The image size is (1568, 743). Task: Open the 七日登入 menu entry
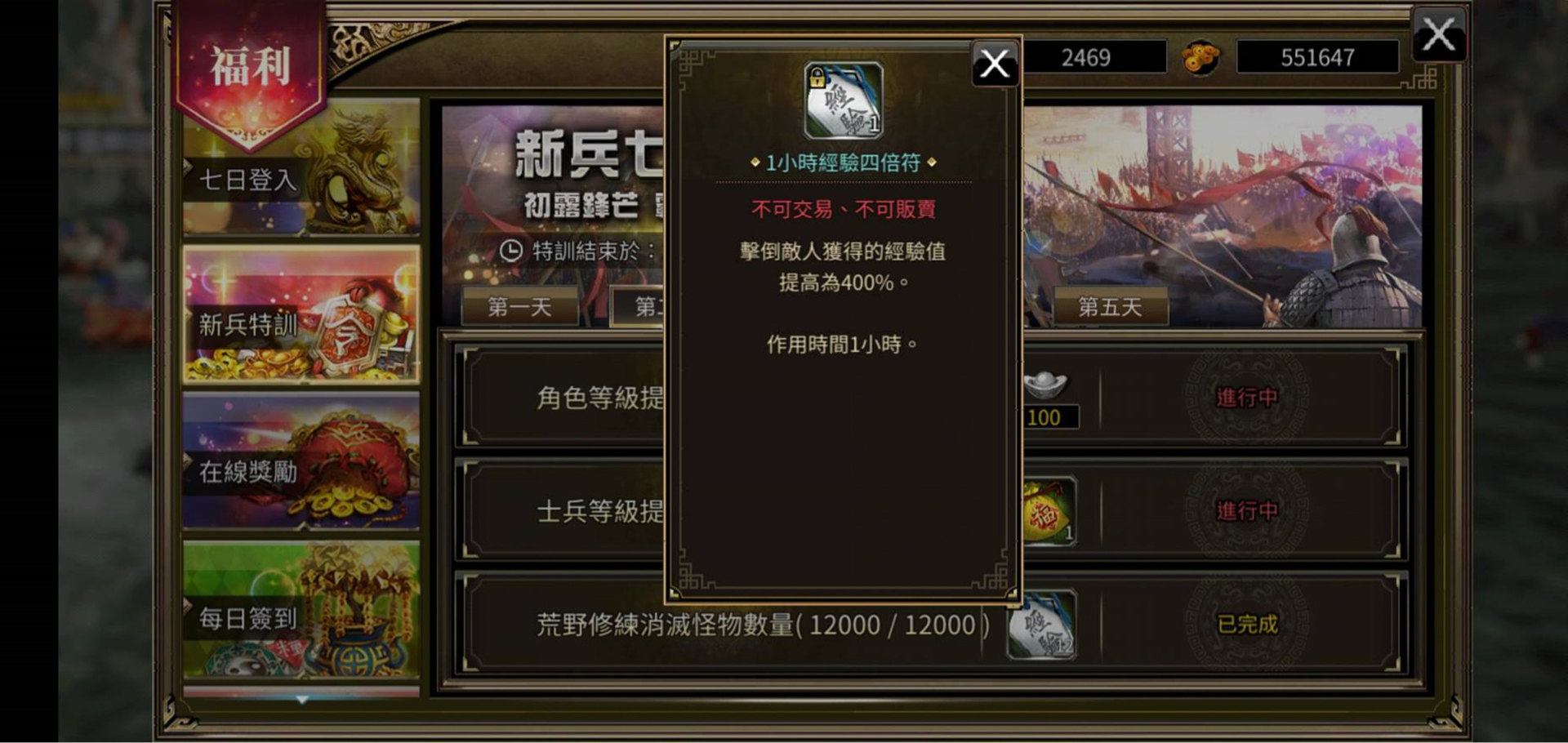(301, 168)
